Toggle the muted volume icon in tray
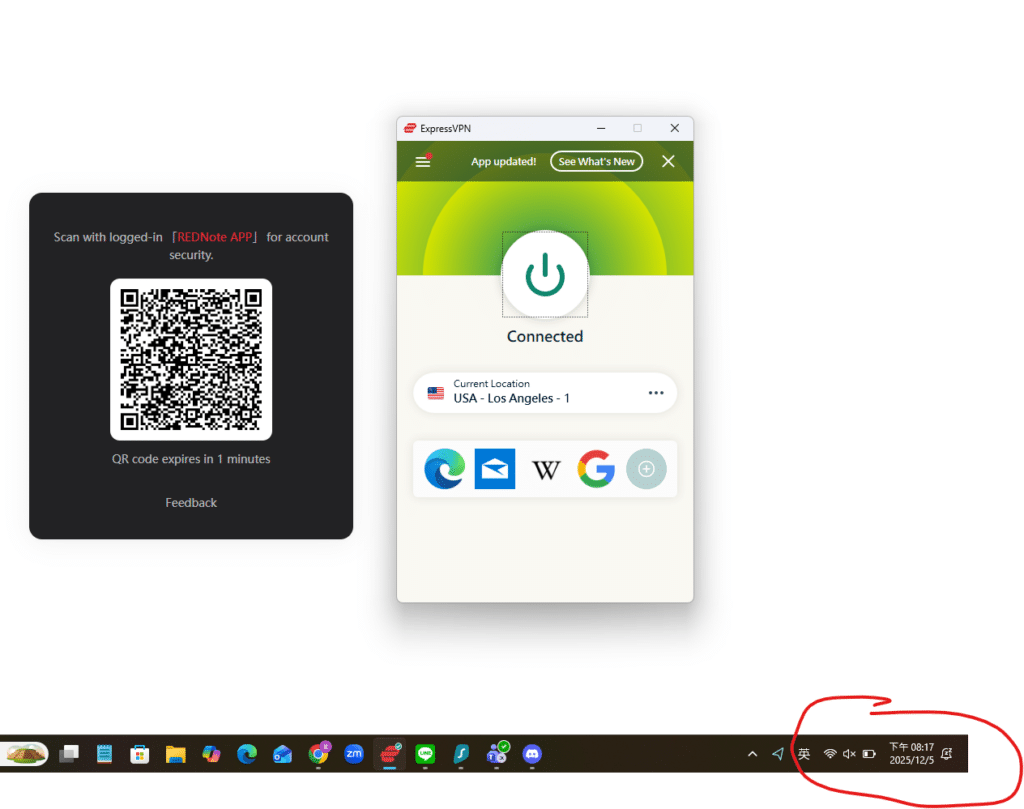Screen dimensions: 1024x809 (x=849, y=754)
